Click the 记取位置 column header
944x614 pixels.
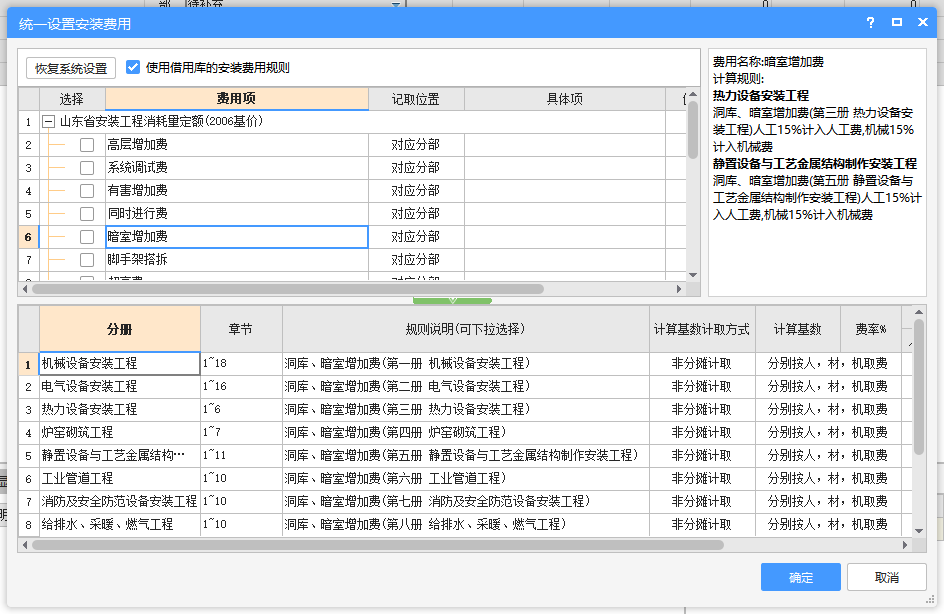pos(416,99)
